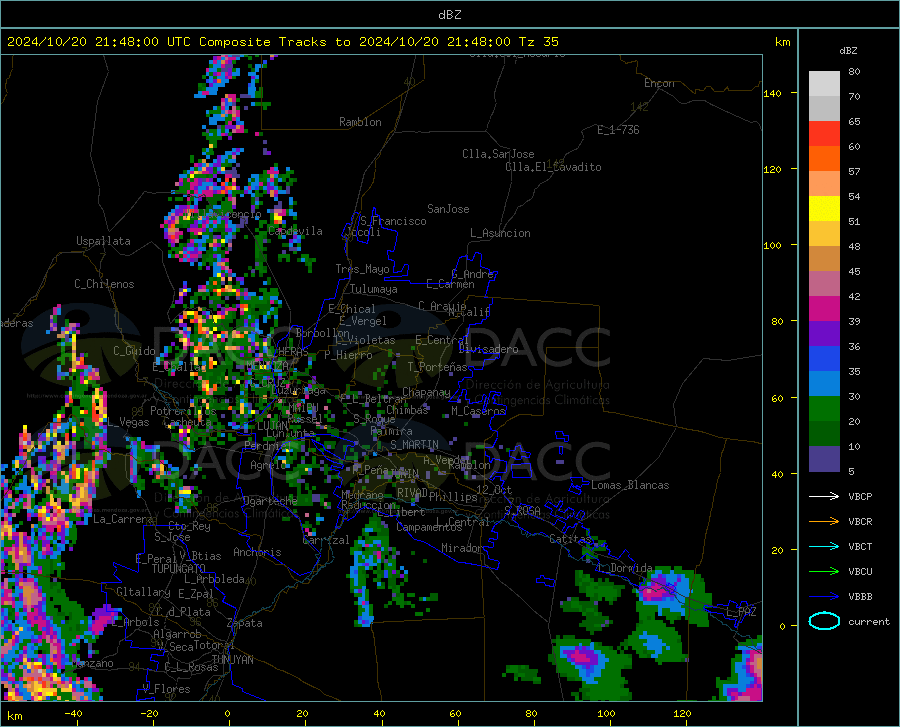
Task: Click the 'current' legend label text
Action: point(869,621)
